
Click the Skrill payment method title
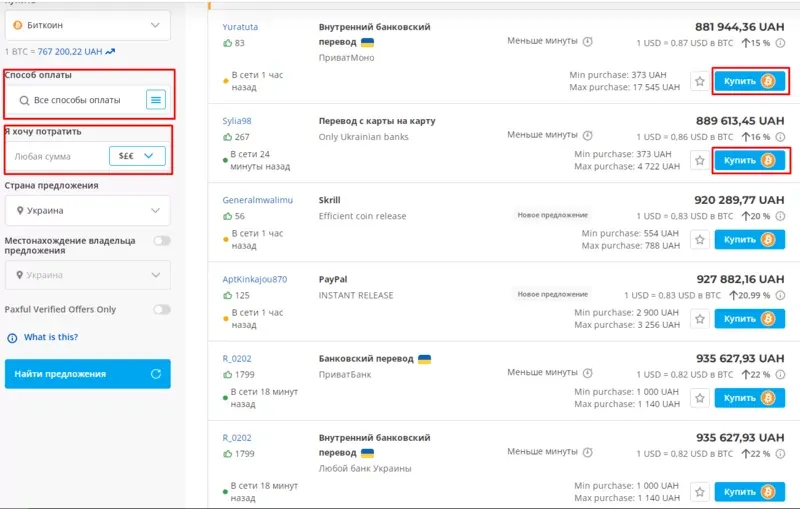[330, 200]
